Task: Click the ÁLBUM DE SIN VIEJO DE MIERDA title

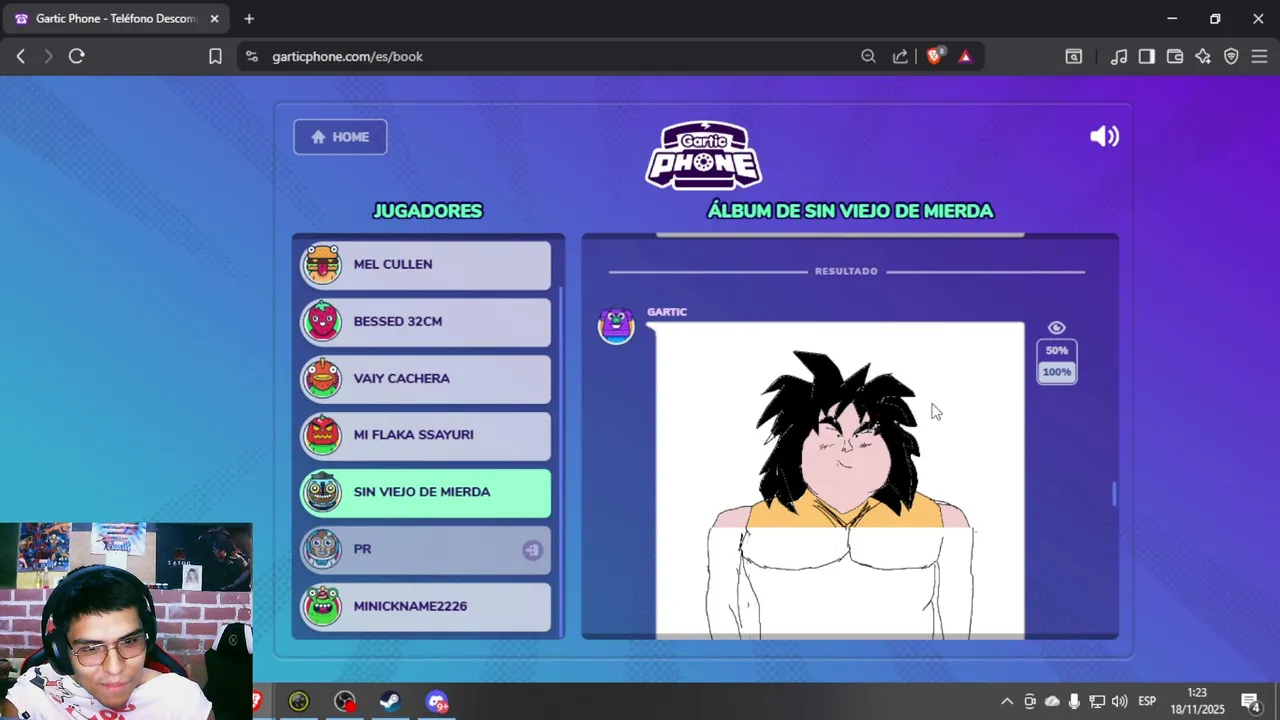Action: (850, 211)
